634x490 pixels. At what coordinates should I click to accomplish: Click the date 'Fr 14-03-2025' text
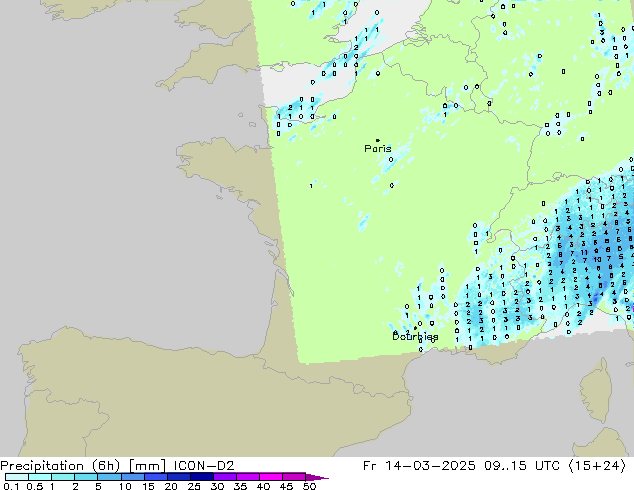419,465
